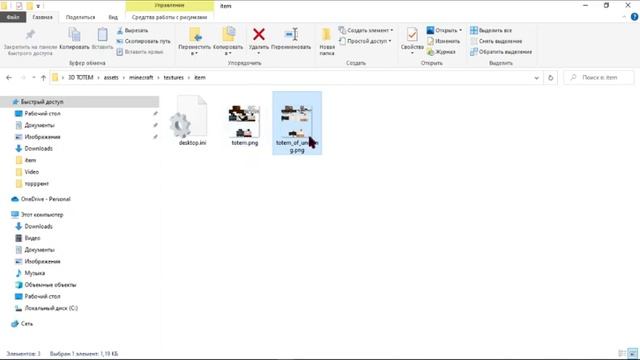Switch to details view in status bar

(x=622, y=353)
